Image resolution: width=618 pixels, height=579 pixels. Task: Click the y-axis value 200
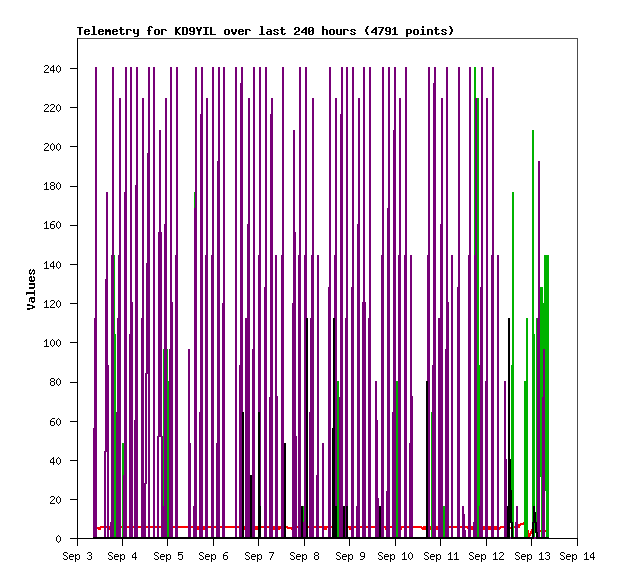(x=52, y=147)
